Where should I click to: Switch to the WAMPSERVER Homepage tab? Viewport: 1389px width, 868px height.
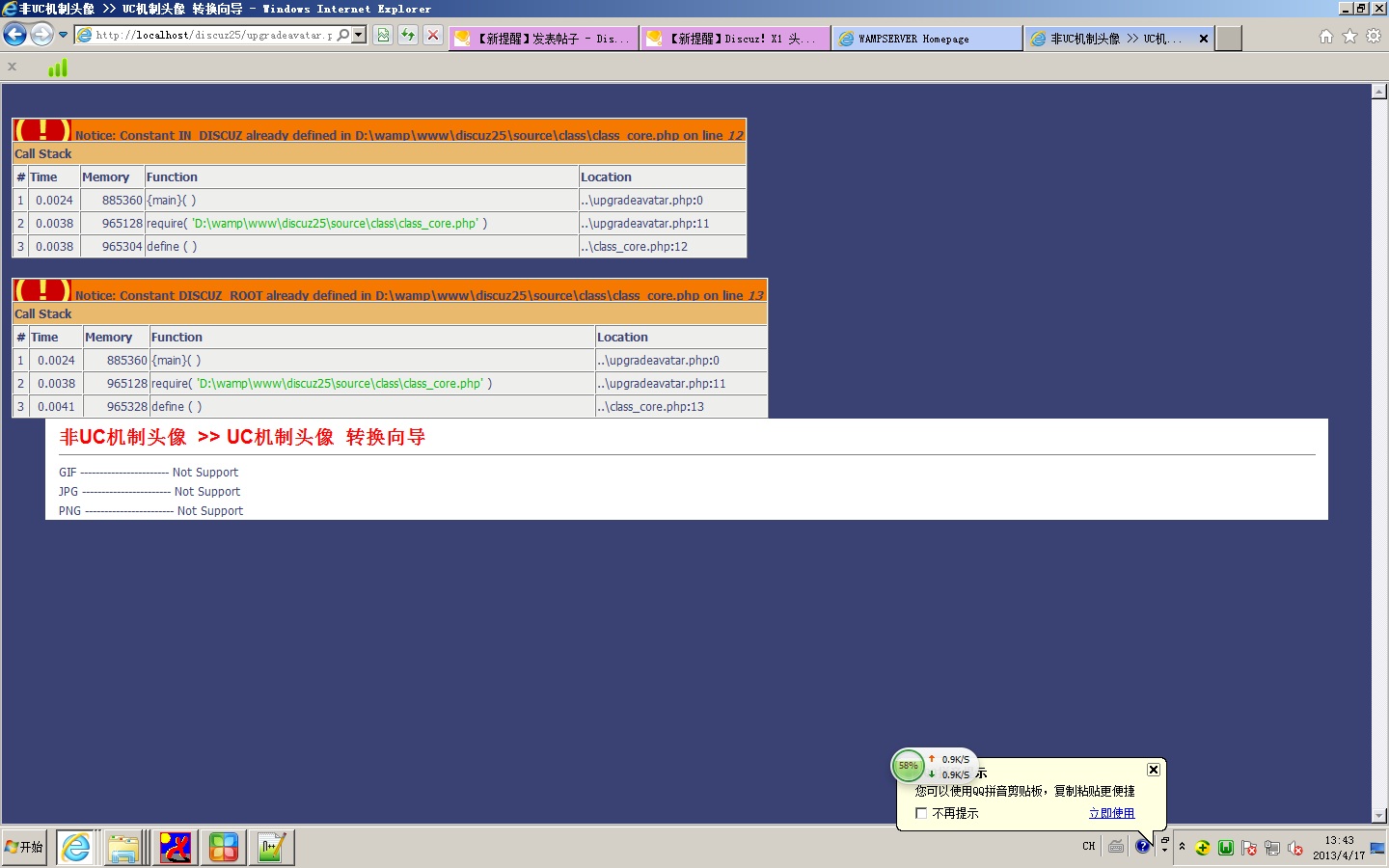pyautogui.click(x=927, y=39)
